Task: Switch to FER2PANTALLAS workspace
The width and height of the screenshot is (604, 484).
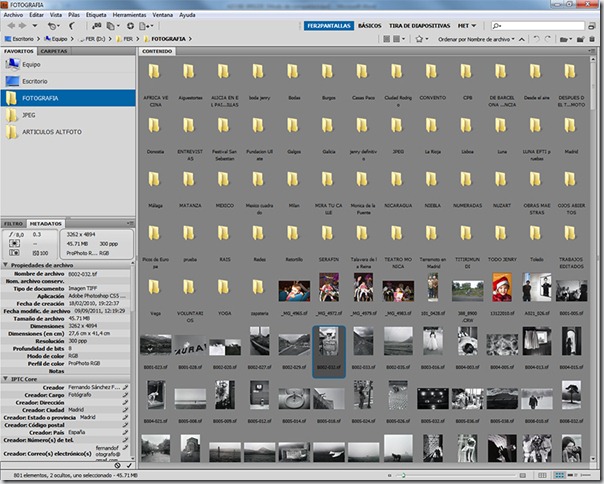Action: coord(329,26)
